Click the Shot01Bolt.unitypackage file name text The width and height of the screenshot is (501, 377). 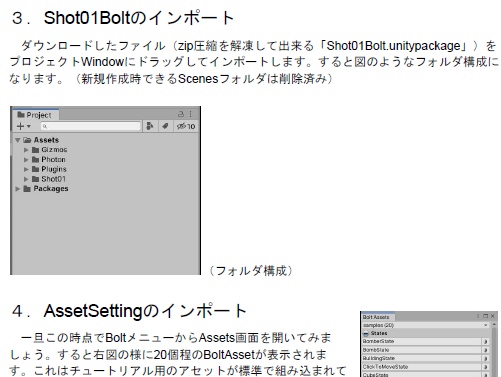[x=394, y=46]
